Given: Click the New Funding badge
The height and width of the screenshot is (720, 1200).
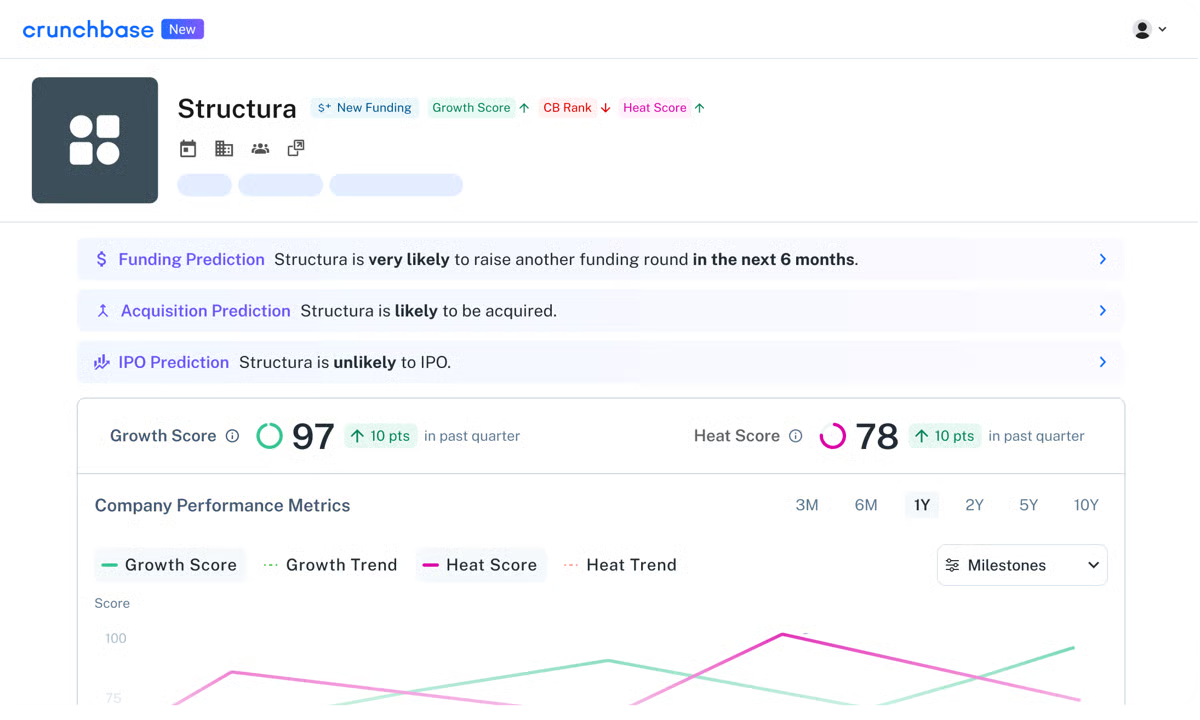Looking at the screenshot, I should pos(364,108).
